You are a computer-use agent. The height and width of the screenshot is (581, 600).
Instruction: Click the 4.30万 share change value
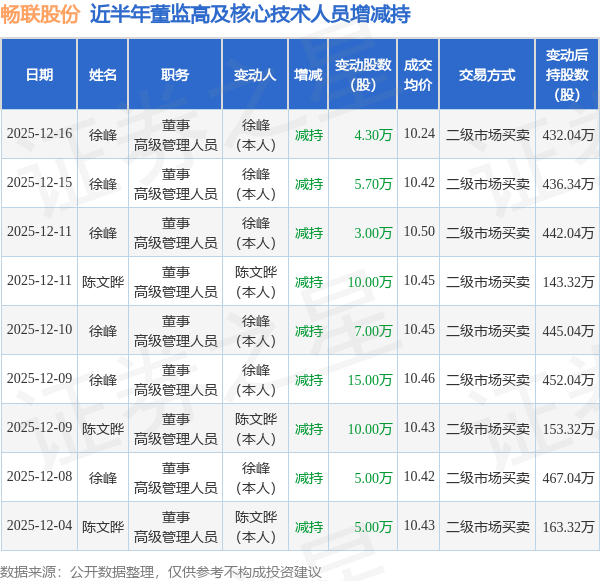tap(373, 135)
